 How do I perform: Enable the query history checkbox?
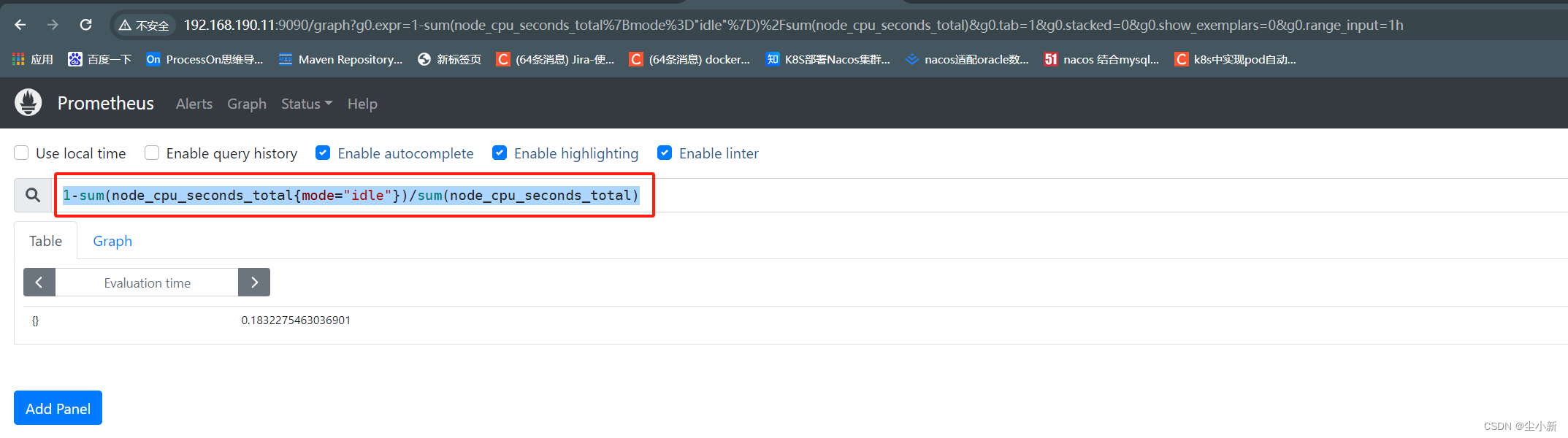click(x=152, y=153)
